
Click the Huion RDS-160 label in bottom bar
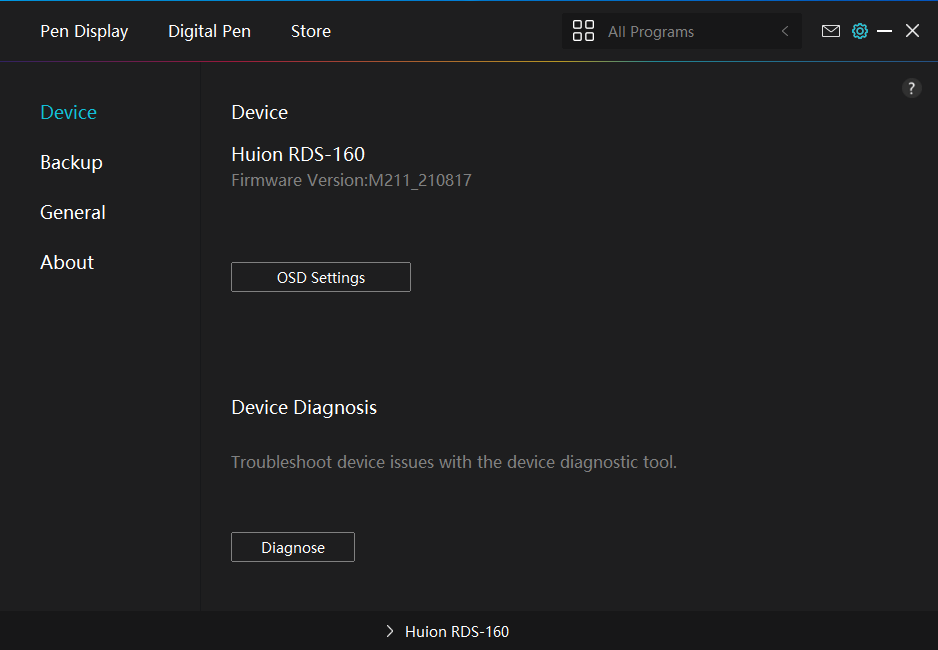tap(457, 631)
